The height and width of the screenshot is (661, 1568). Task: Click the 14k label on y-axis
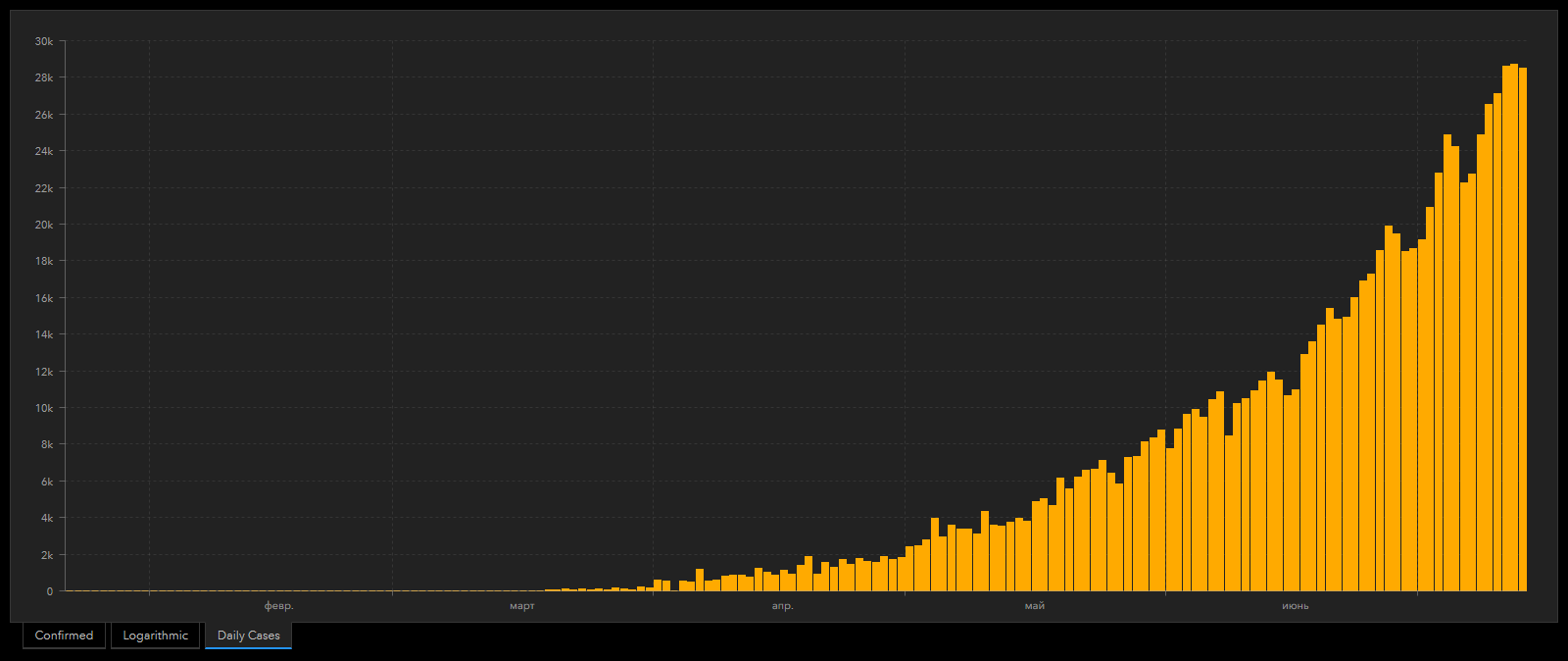tap(44, 334)
